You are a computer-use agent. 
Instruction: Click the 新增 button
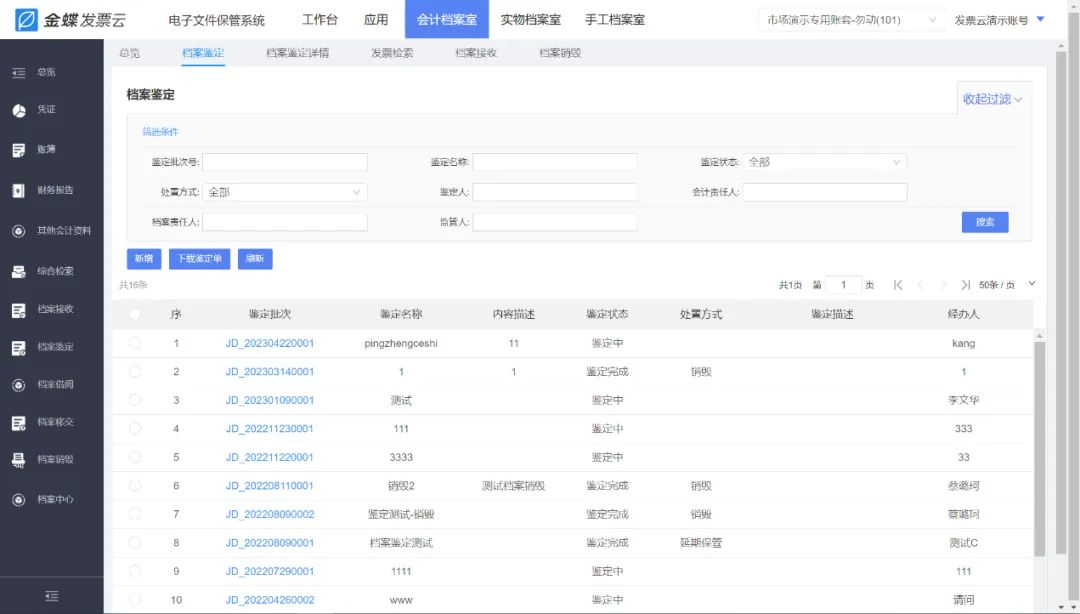tap(144, 259)
